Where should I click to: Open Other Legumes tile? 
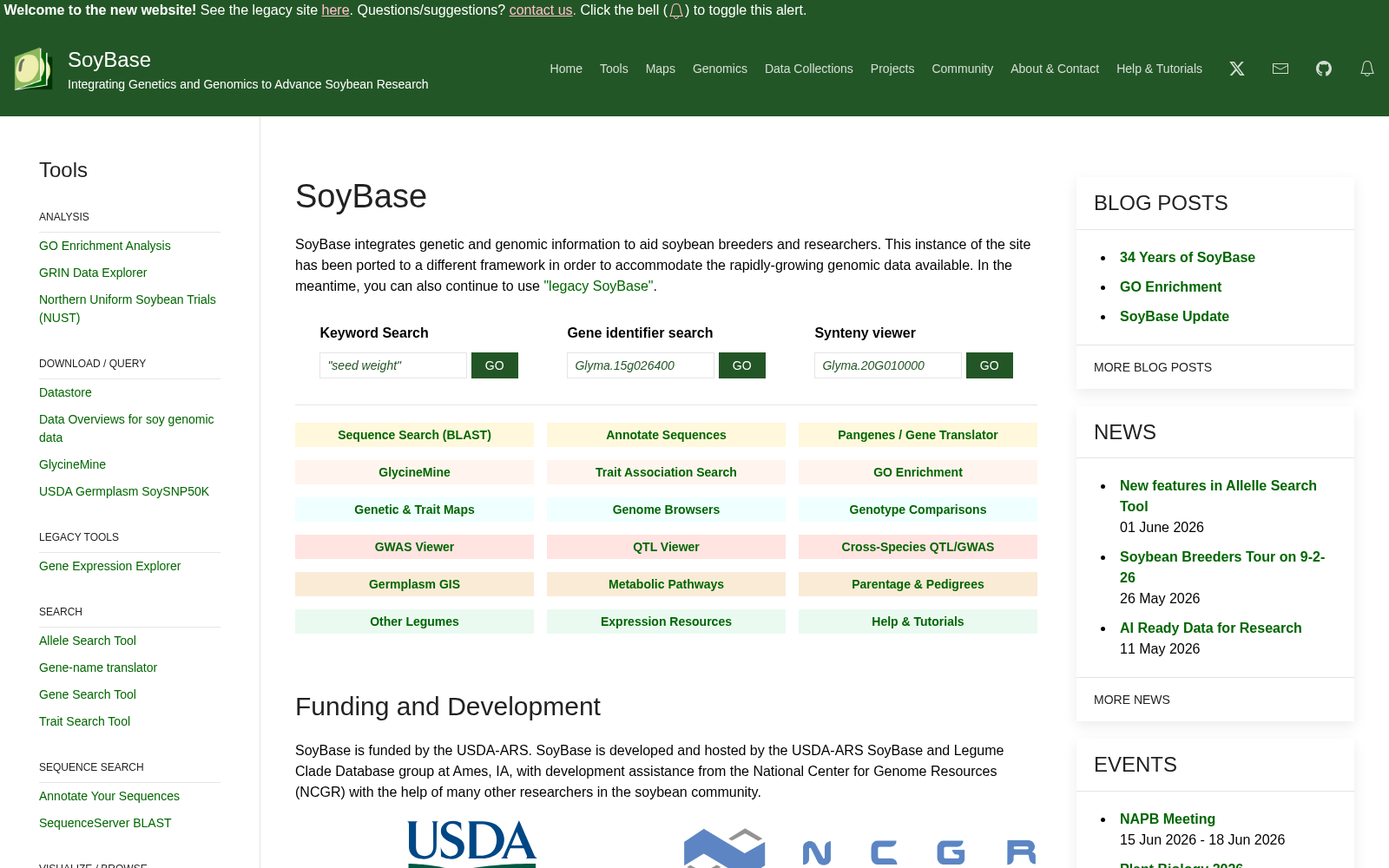click(x=414, y=621)
